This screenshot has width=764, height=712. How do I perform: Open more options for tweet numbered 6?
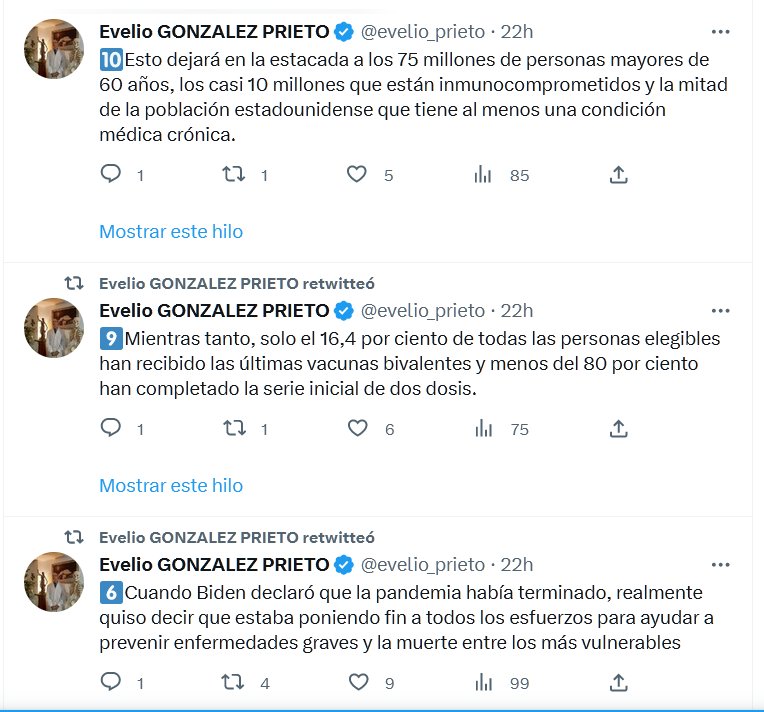[x=720, y=563]
